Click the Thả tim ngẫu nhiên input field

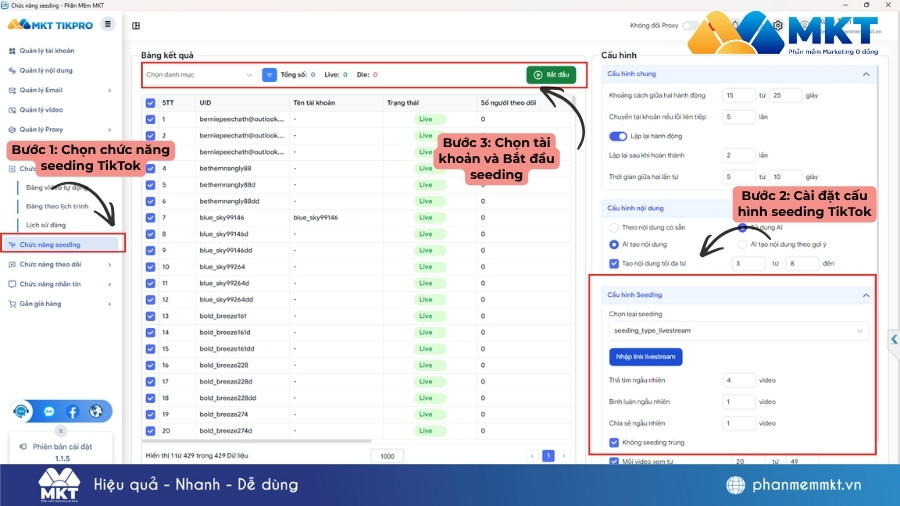[x=739, y=380]
